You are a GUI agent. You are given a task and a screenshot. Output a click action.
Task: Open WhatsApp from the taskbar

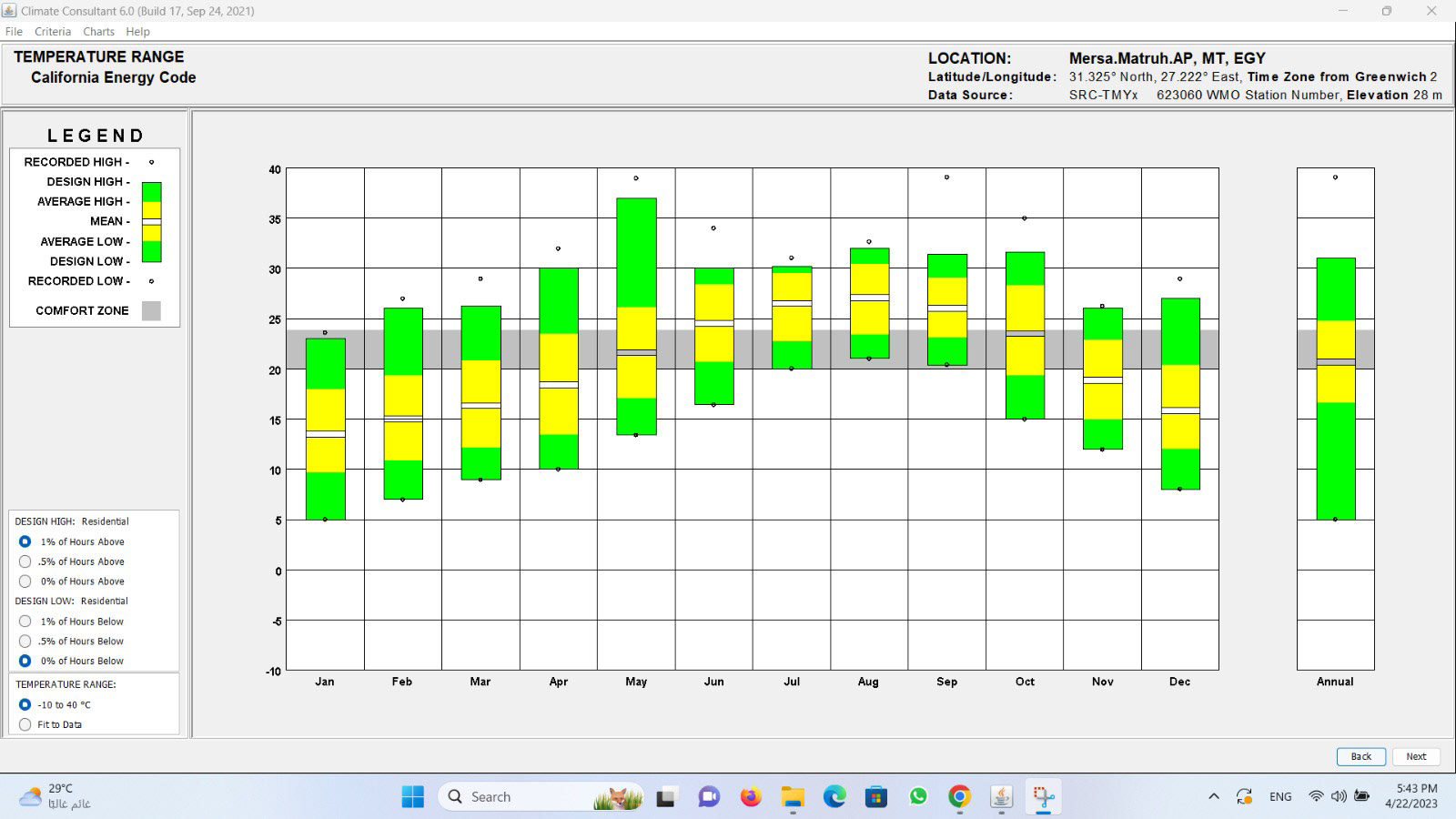918,797
